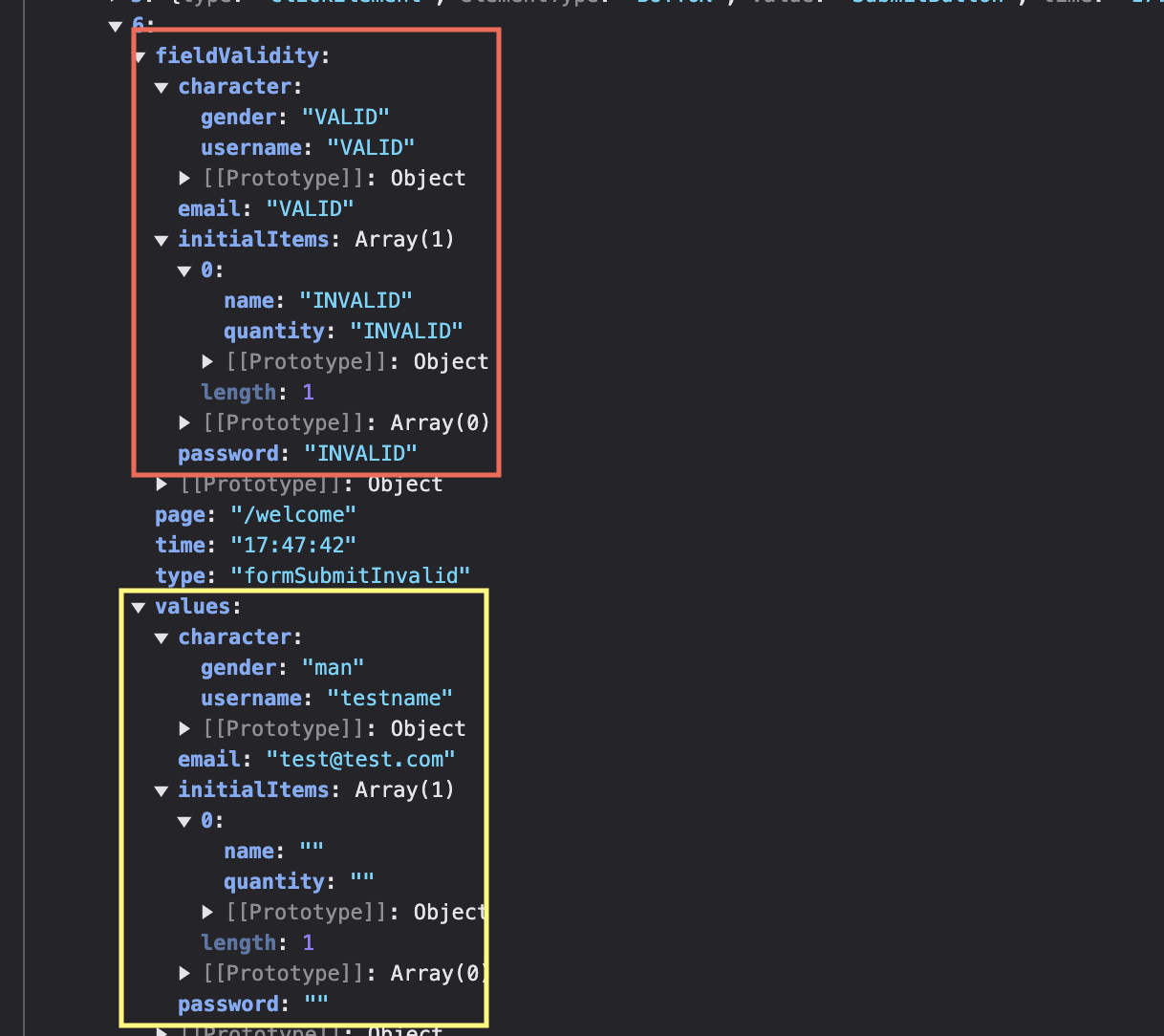Image resolution: width=1164 pixels, height=1036 pixels.
Task: Select the gender "man" value
Action: tap(333, 668)
